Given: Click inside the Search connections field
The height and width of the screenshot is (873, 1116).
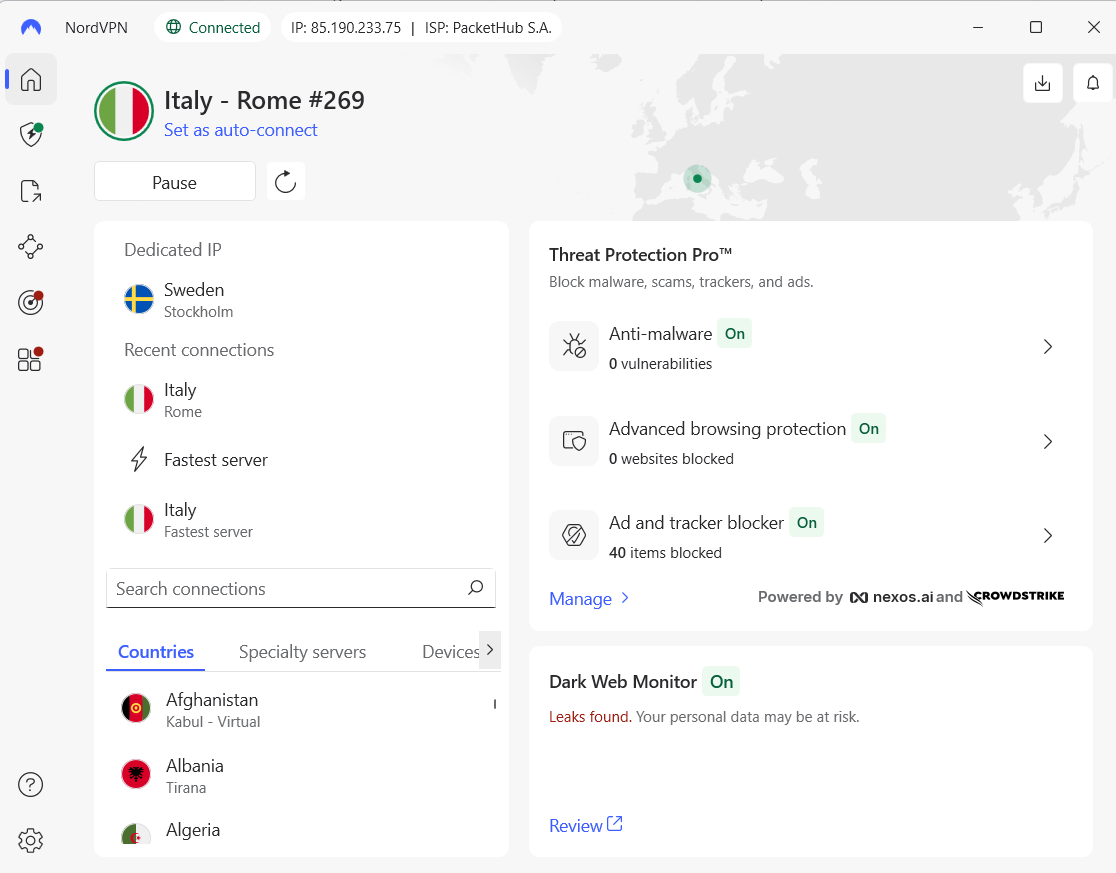Looking at the screenshot, I should pyautogui.click(x=280, y=588).
